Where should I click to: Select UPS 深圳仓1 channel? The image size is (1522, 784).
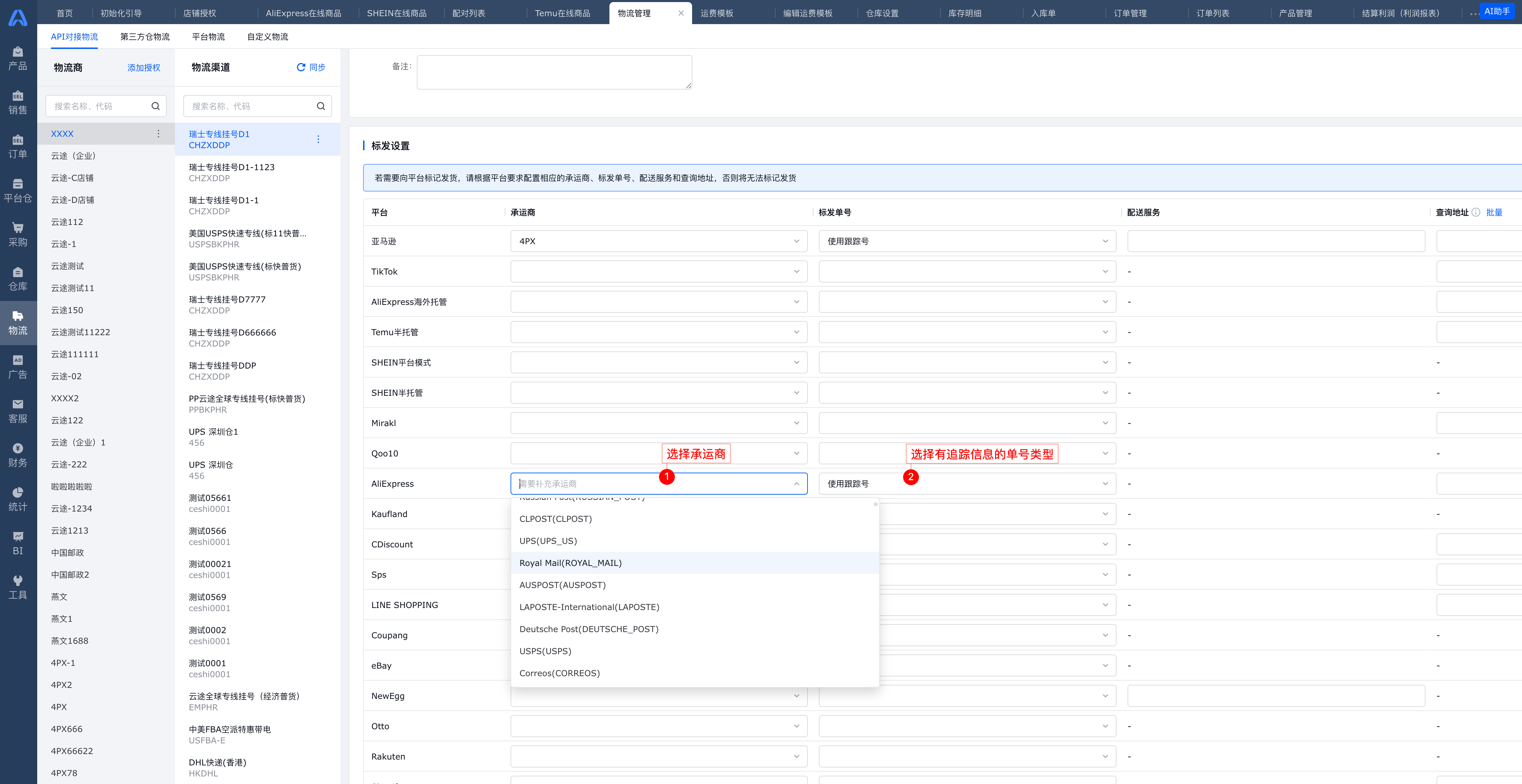pyautogui.click(x=258, y=437)
